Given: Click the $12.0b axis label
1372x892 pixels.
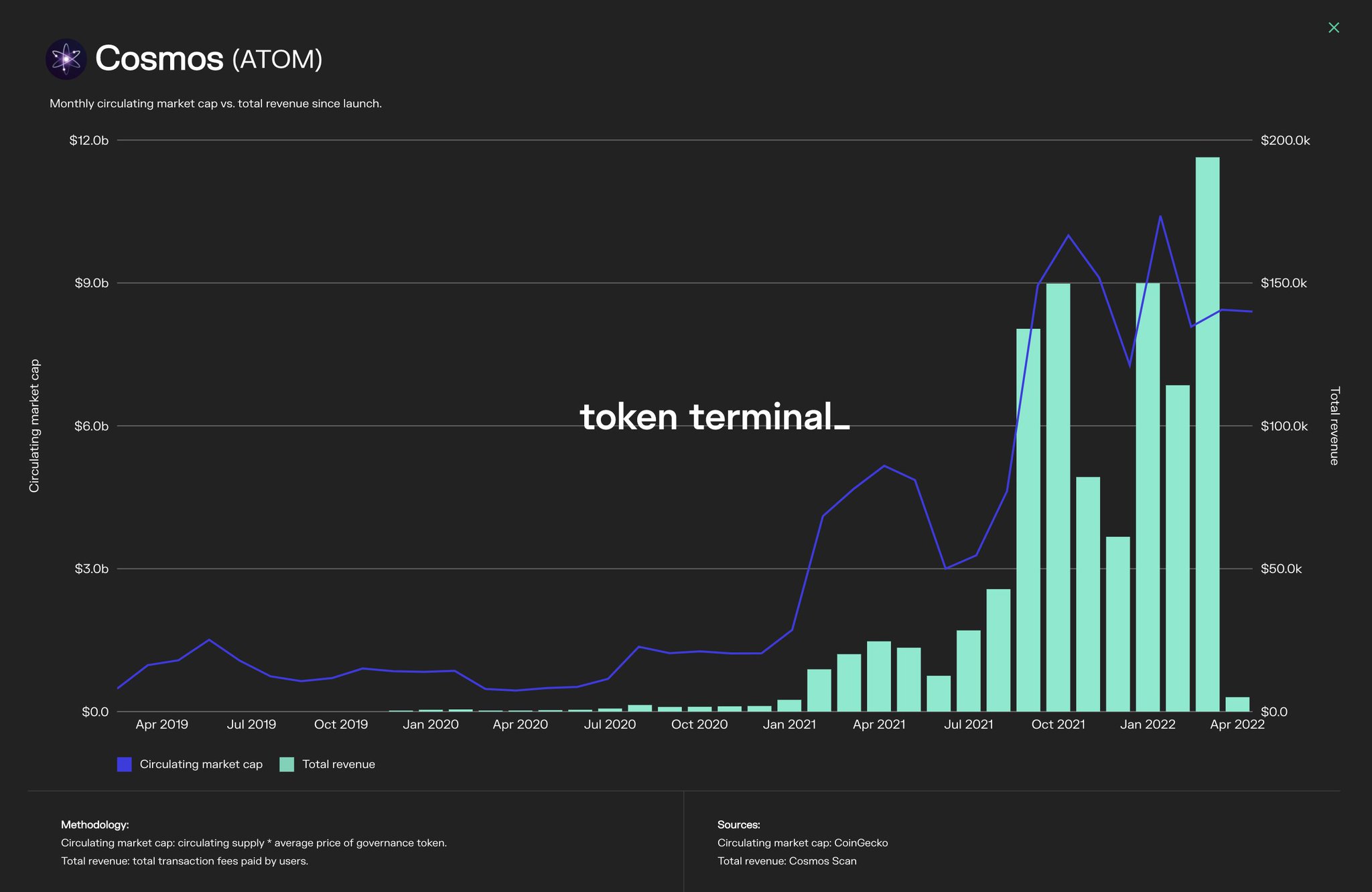Looking at the screenshot, I should pos(90,141).
